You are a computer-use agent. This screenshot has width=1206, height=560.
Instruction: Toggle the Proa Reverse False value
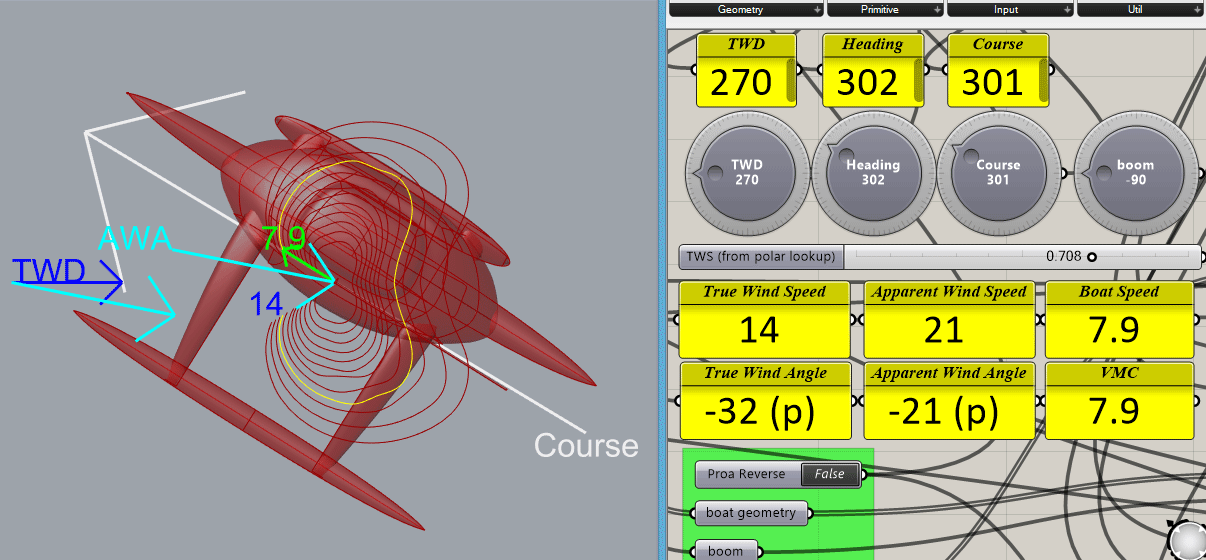click(x=829, y=474)
